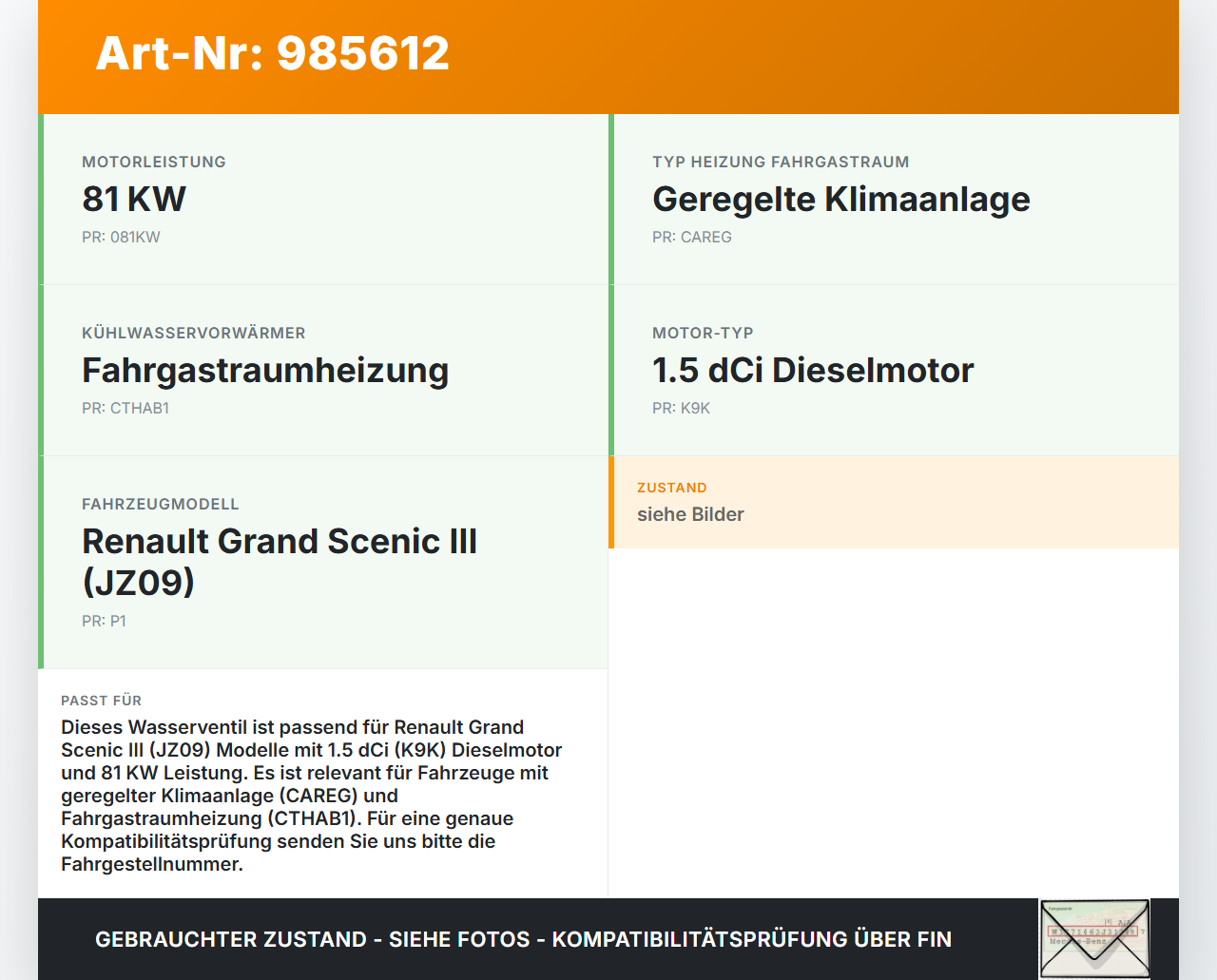Select the 1.5 dCi Dieselmotor entry

click(813, 371)
